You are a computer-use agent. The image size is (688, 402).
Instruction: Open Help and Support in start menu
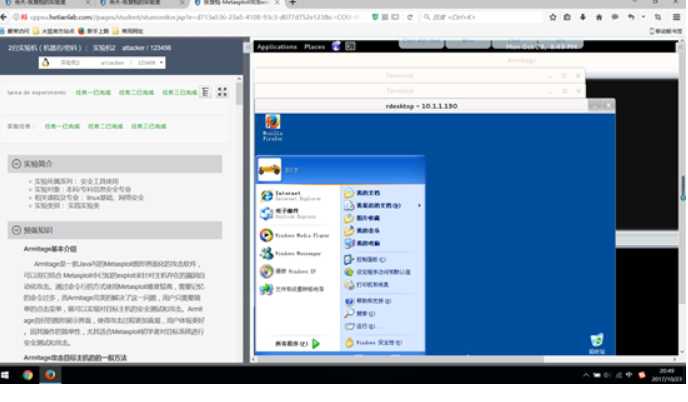[368, 301]
